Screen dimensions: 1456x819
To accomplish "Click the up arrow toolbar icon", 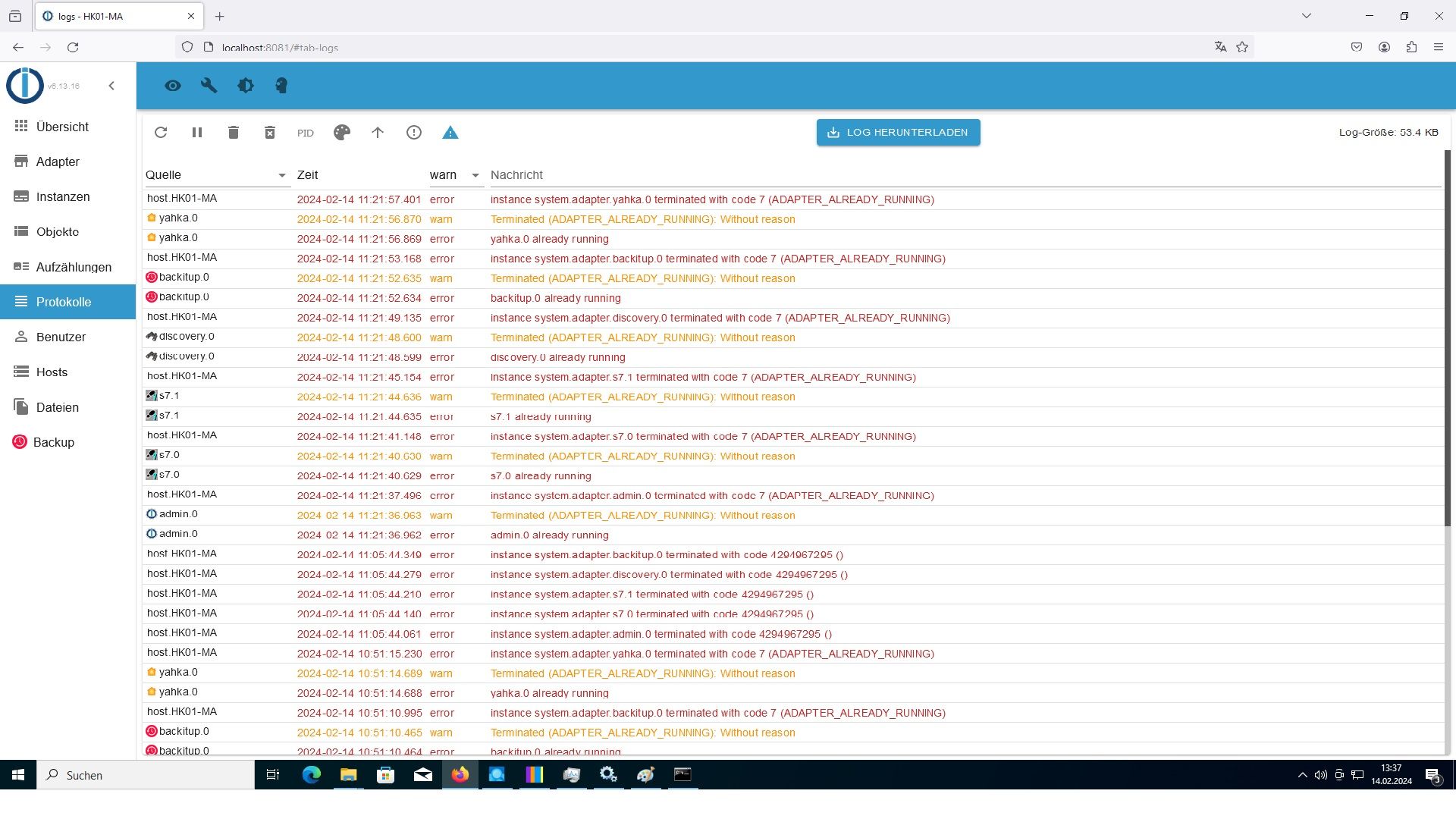I will 378,133.
